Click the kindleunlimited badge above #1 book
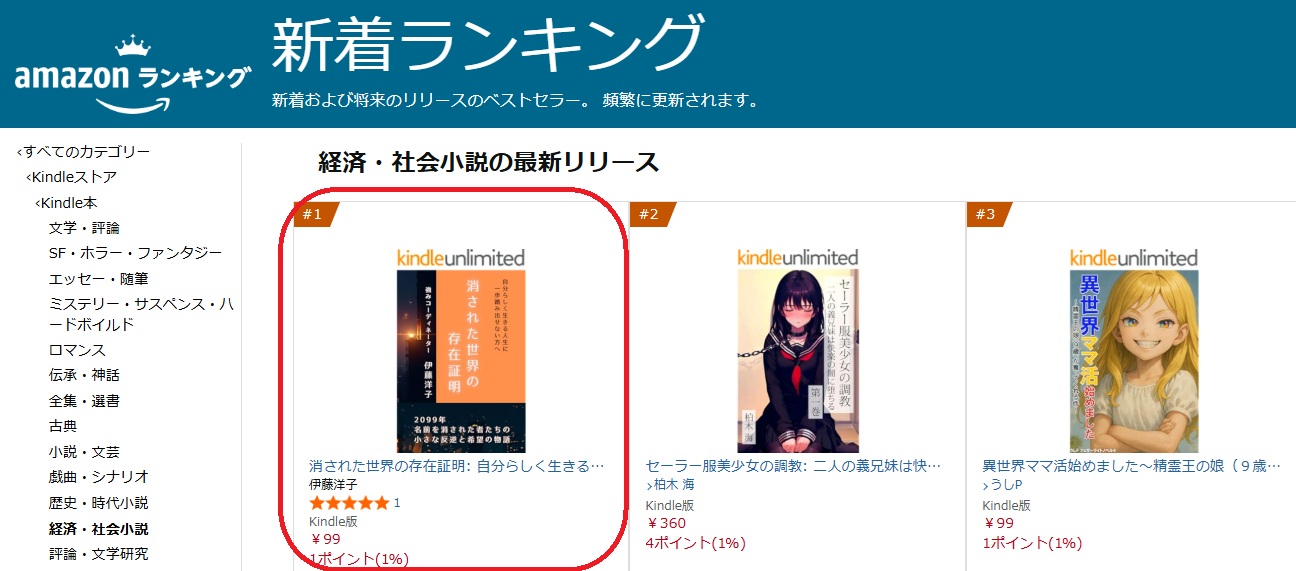The image size is (1296, 571). point(461,258)
